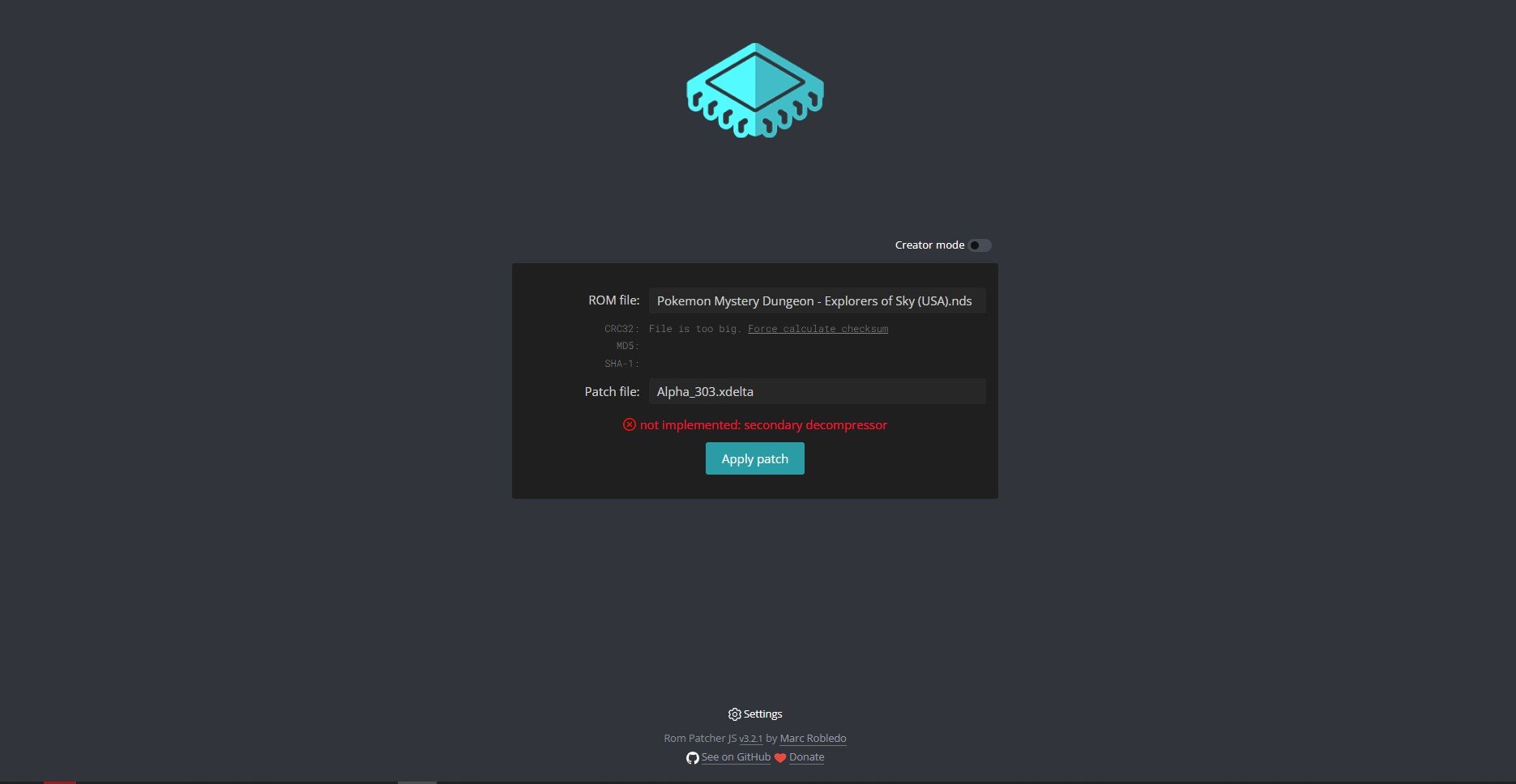The image size is (1516, 784).
Task: Select the ROM file input field
Action: (817, 300)
